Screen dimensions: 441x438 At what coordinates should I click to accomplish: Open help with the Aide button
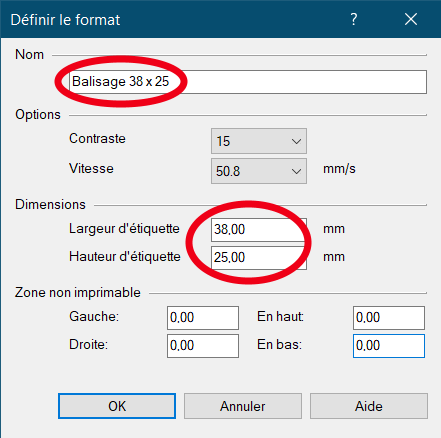tap(369, 406)
